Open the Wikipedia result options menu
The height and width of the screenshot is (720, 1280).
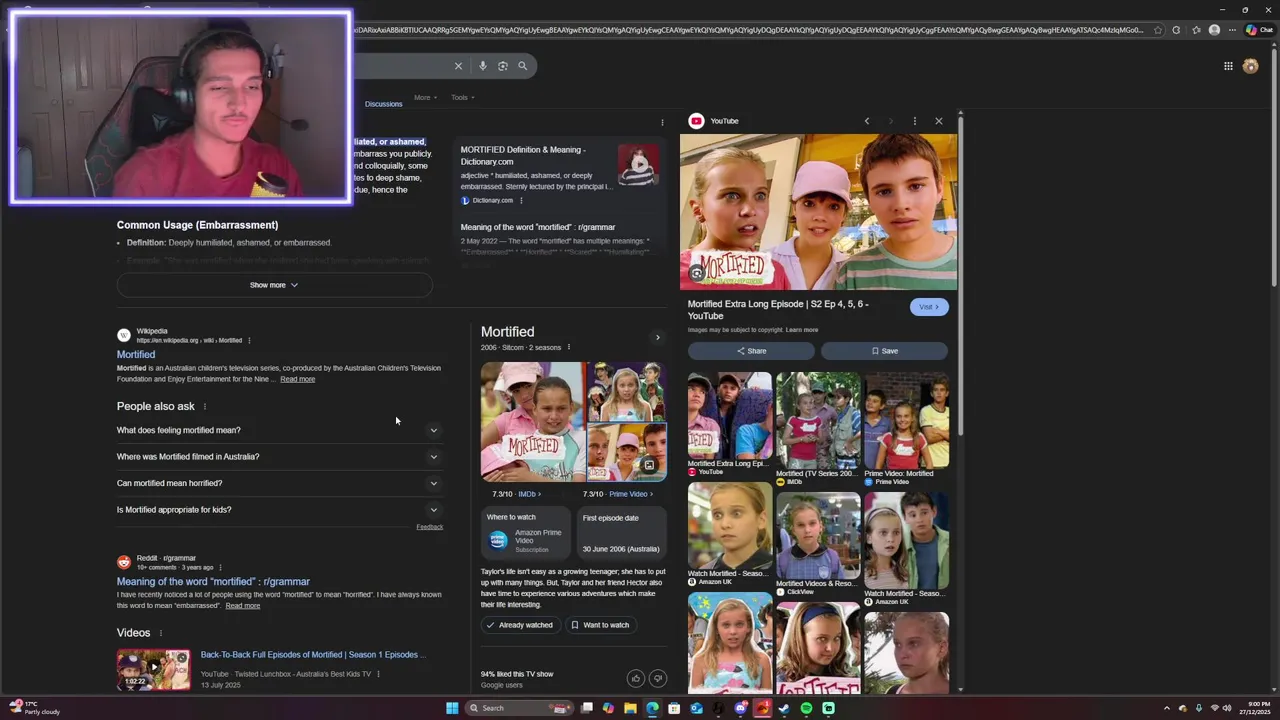point(249,340)
